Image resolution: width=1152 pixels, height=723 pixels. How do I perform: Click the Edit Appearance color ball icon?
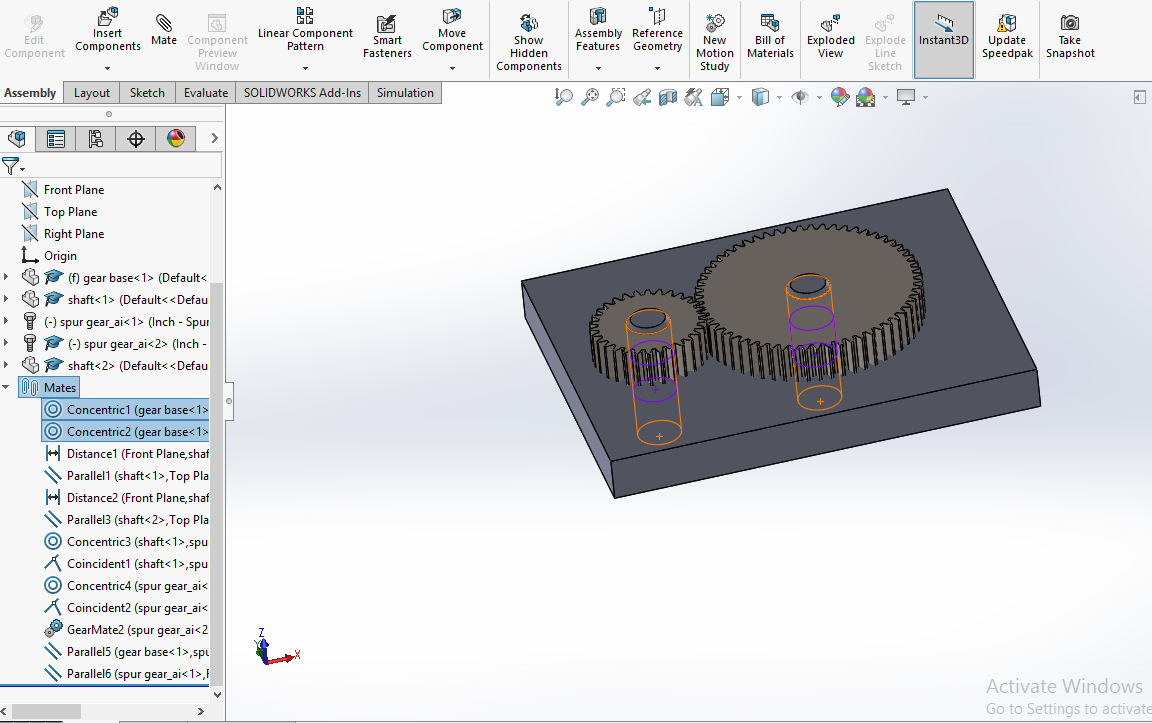tap(840, 97)
